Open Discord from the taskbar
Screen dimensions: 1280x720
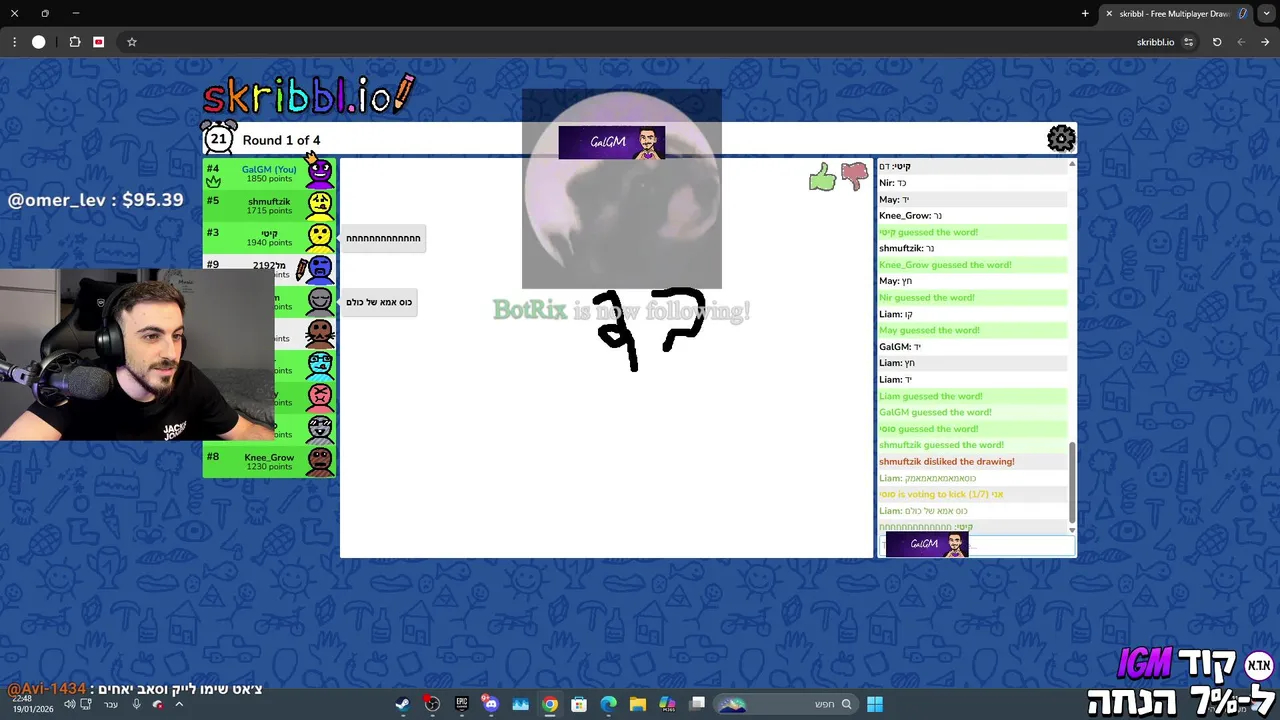[x=490, y=704]
